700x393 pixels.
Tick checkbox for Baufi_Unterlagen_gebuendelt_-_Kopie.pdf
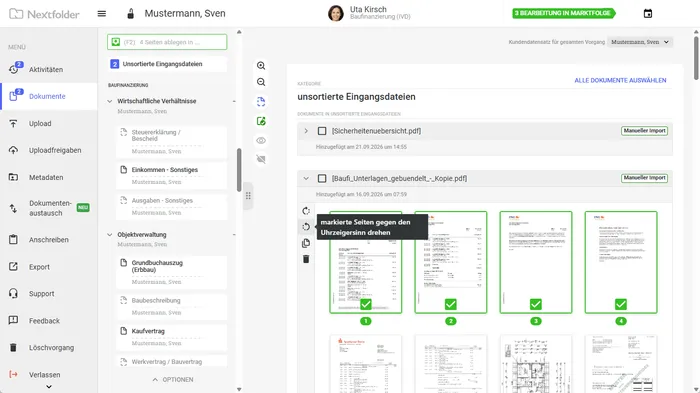click(322, 178)
